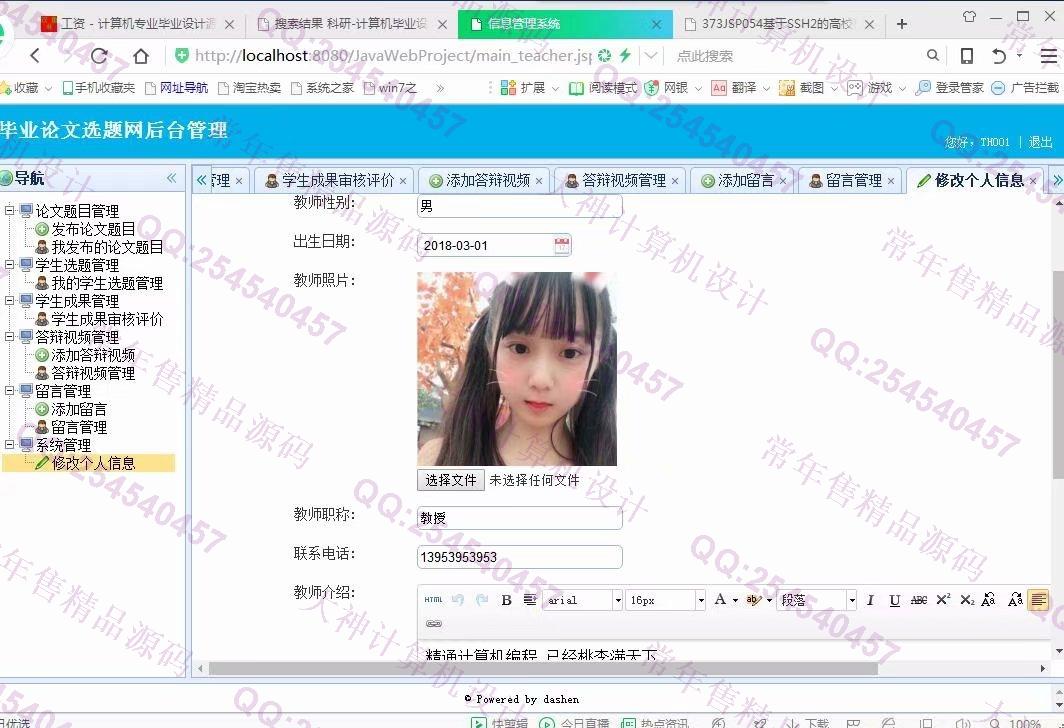Click the undo-close-tab arrow icon in the browser toolbar
Screen dimensions: 1064x728
pyautogui.click(x=999, y=56)
